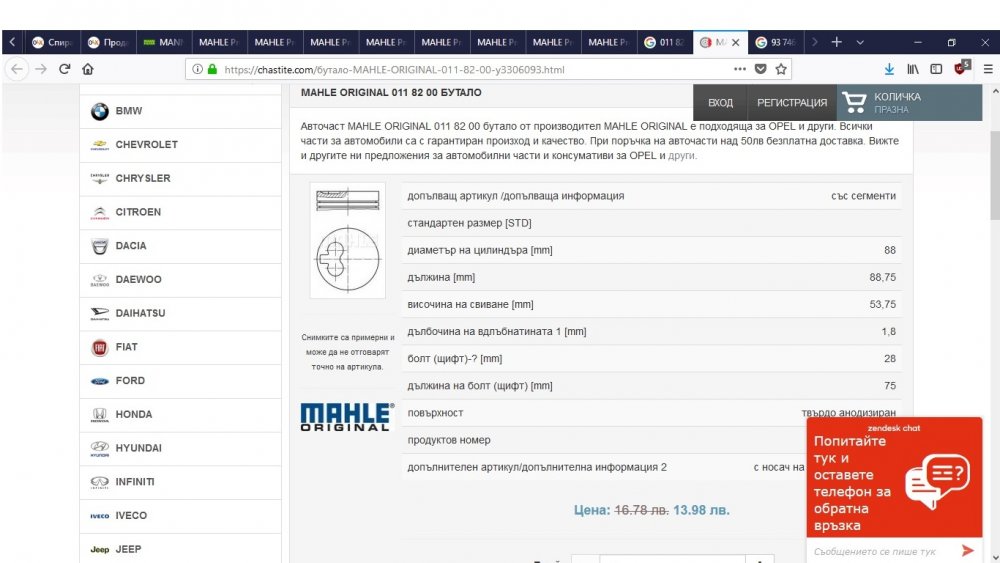Click the chat message input field
The width and height of the screenshot is (1000, 563).
pyautogui.click(x=880, y=551)
